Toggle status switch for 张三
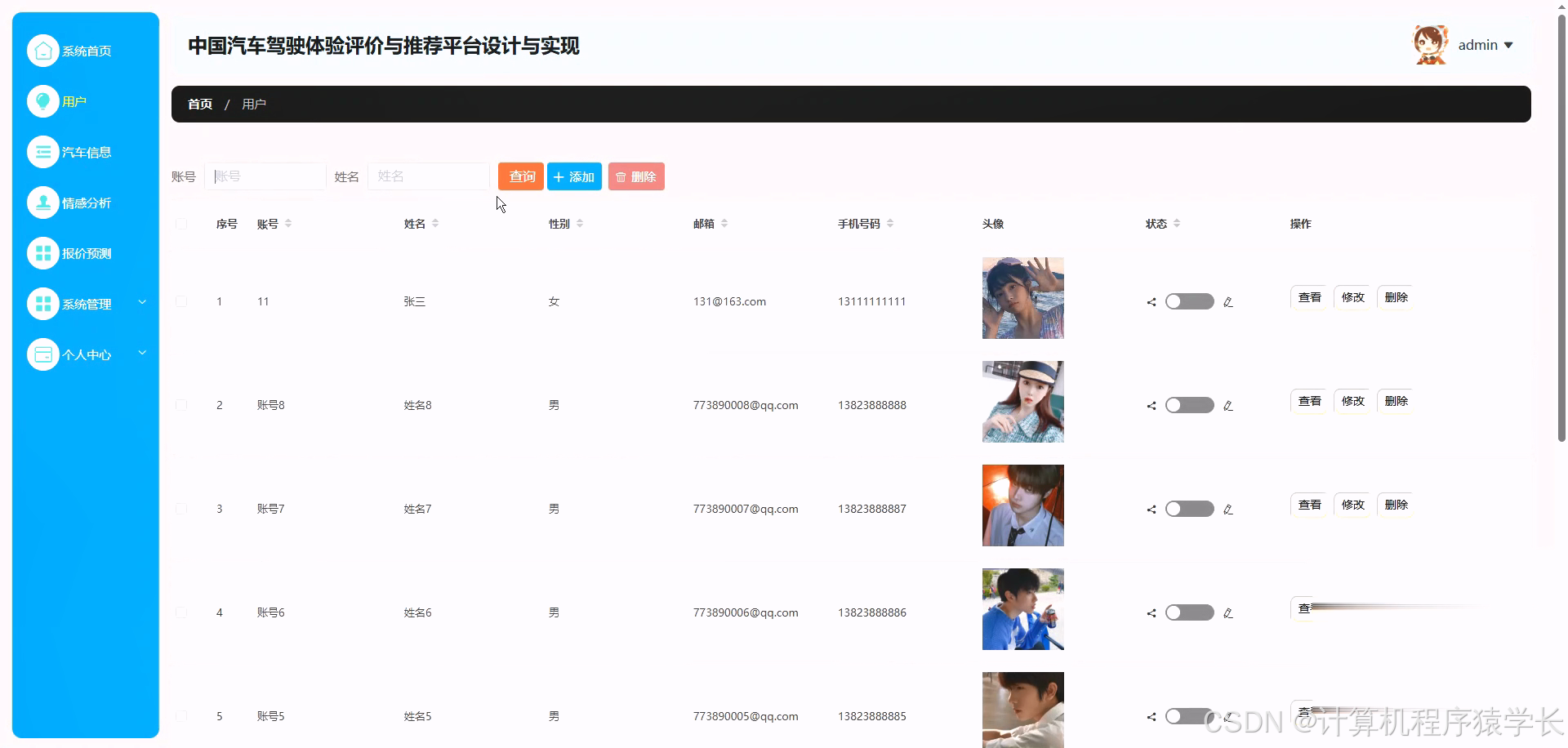The image size is (1568, 748). coord(1190,301)
